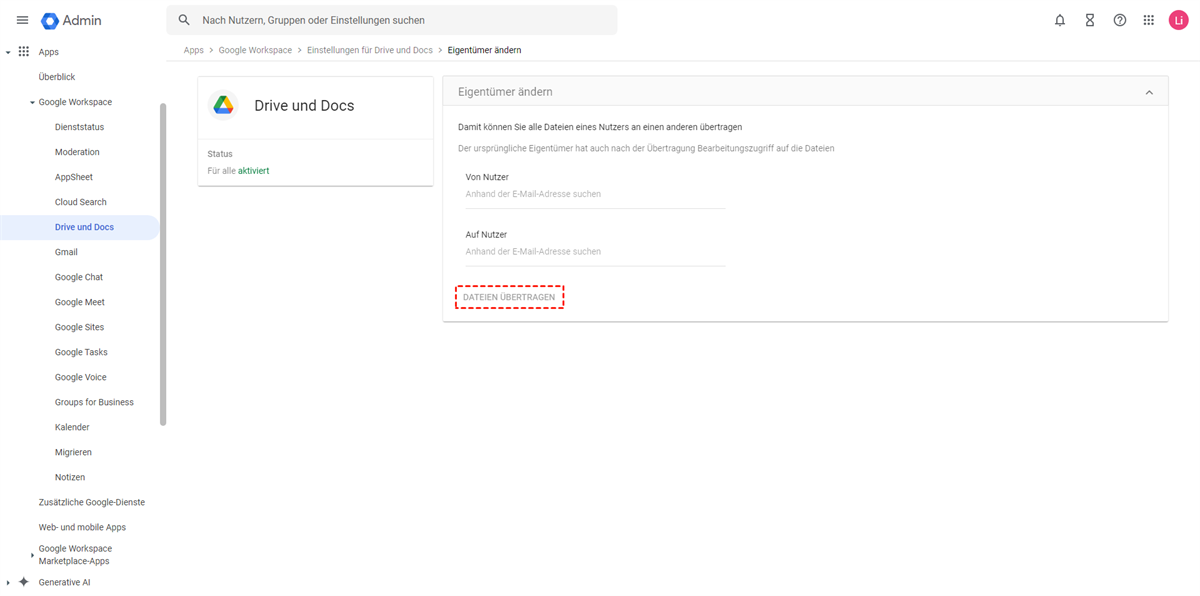Open the tasks hourglass icon
Viewport: 1200px width, 596px height.
click(x=1090, y=20)
